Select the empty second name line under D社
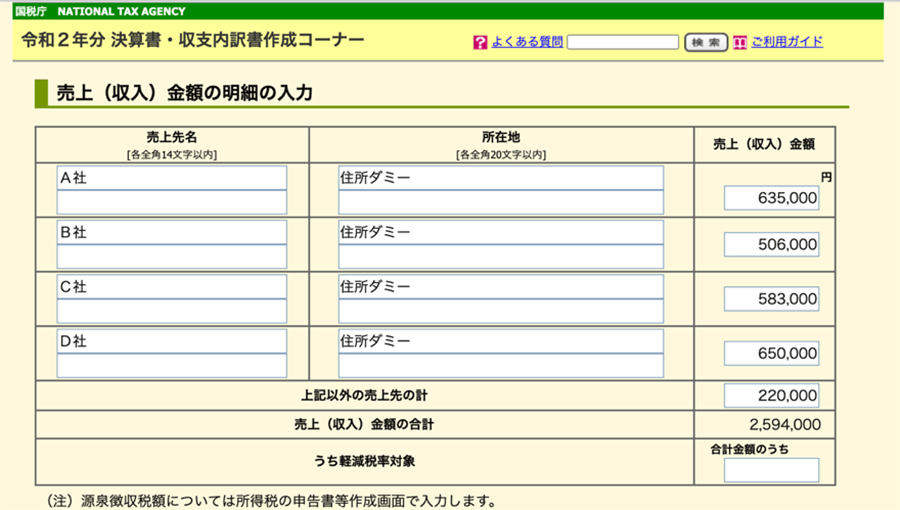Image resolution: width=900 pixels, height=510 pixels. (172, 366)
